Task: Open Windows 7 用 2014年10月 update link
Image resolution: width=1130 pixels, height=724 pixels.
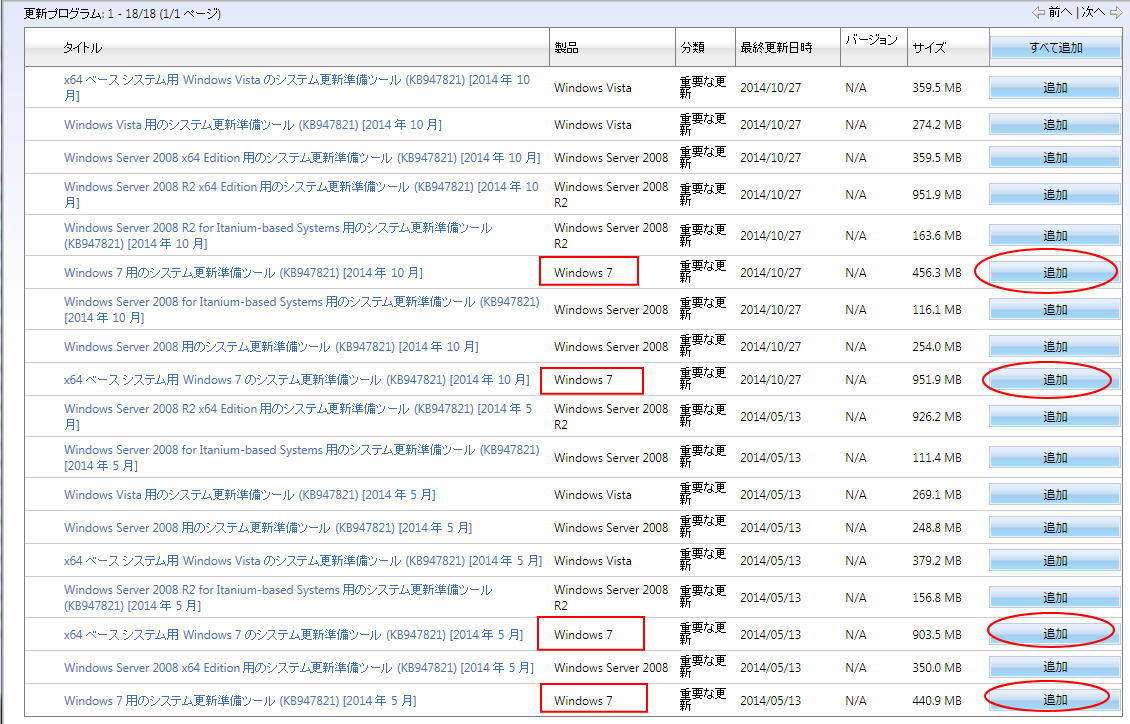Action: point(243,272)
